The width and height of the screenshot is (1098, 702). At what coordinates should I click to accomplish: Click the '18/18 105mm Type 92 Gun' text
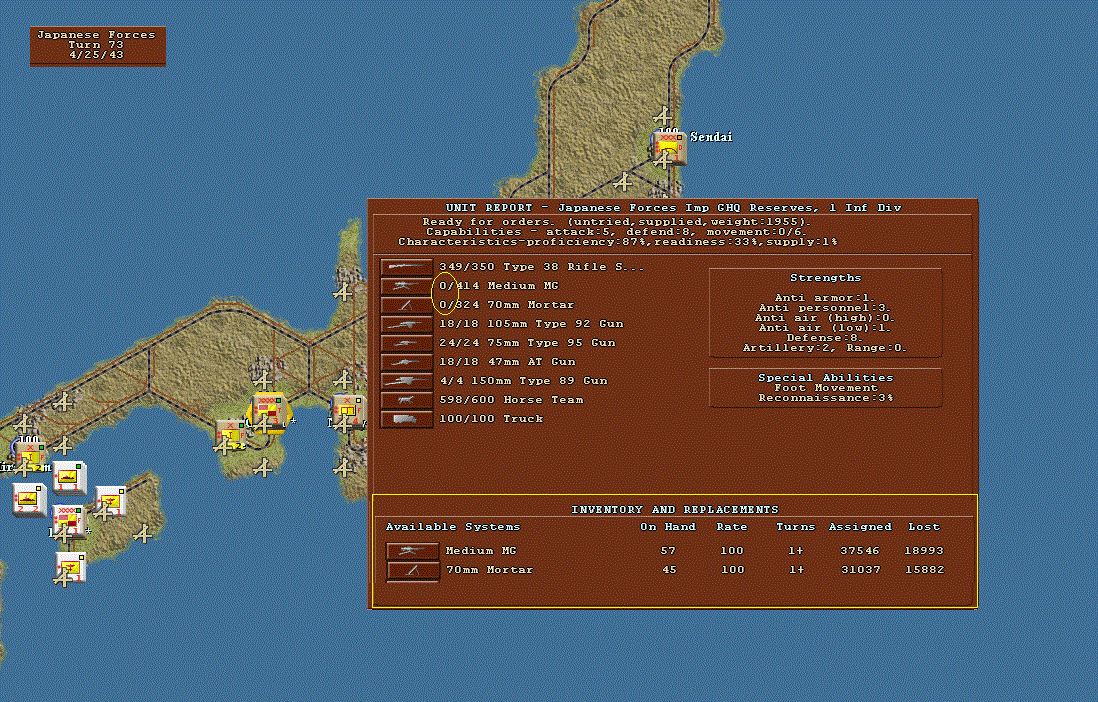coord(531,324)
